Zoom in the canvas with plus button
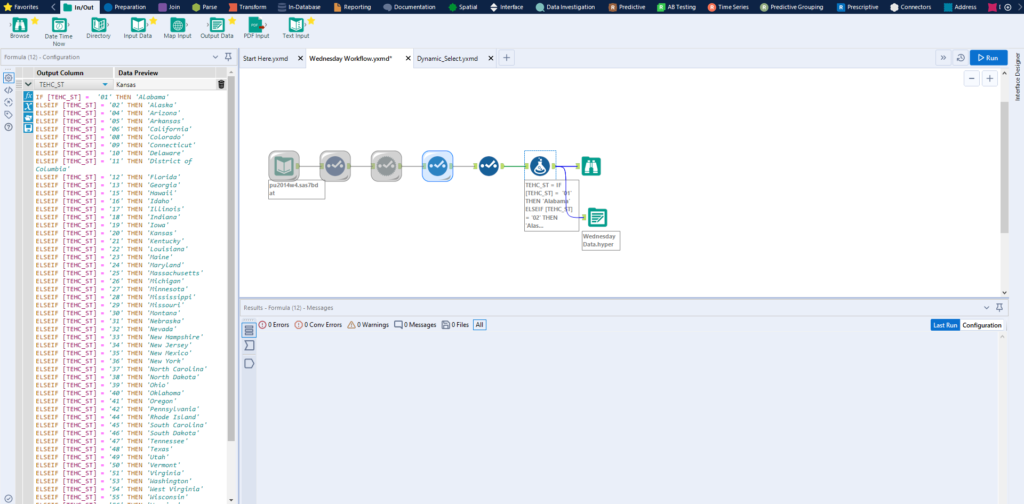1024x504 pixels. point(989,78)
